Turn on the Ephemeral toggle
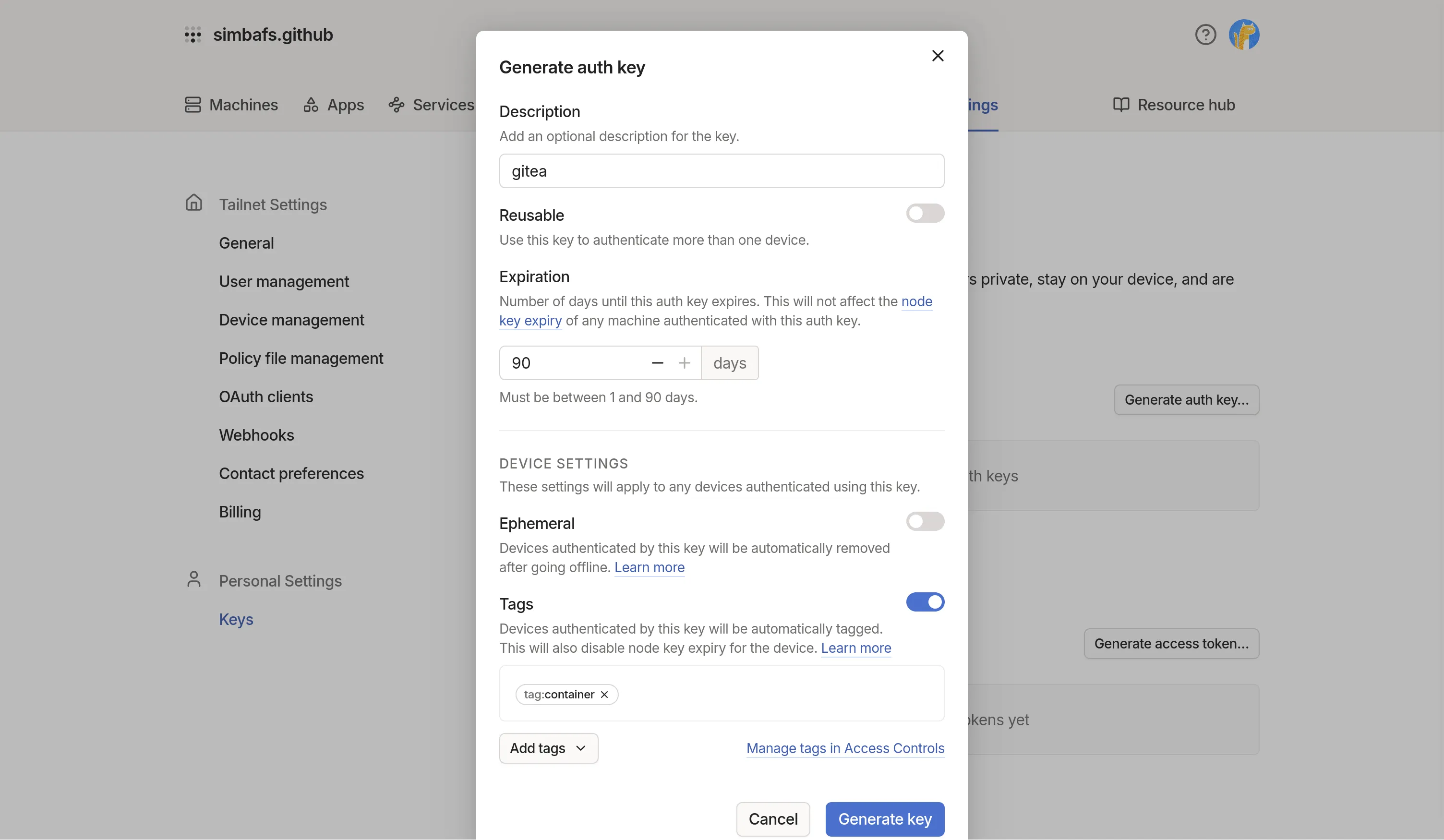This screenshot has width=1444, height=840. [x=925, y=521]
